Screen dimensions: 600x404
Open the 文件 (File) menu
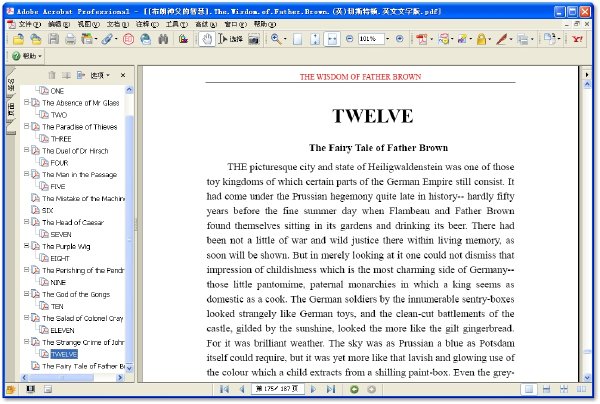click(x=29, y=24)
